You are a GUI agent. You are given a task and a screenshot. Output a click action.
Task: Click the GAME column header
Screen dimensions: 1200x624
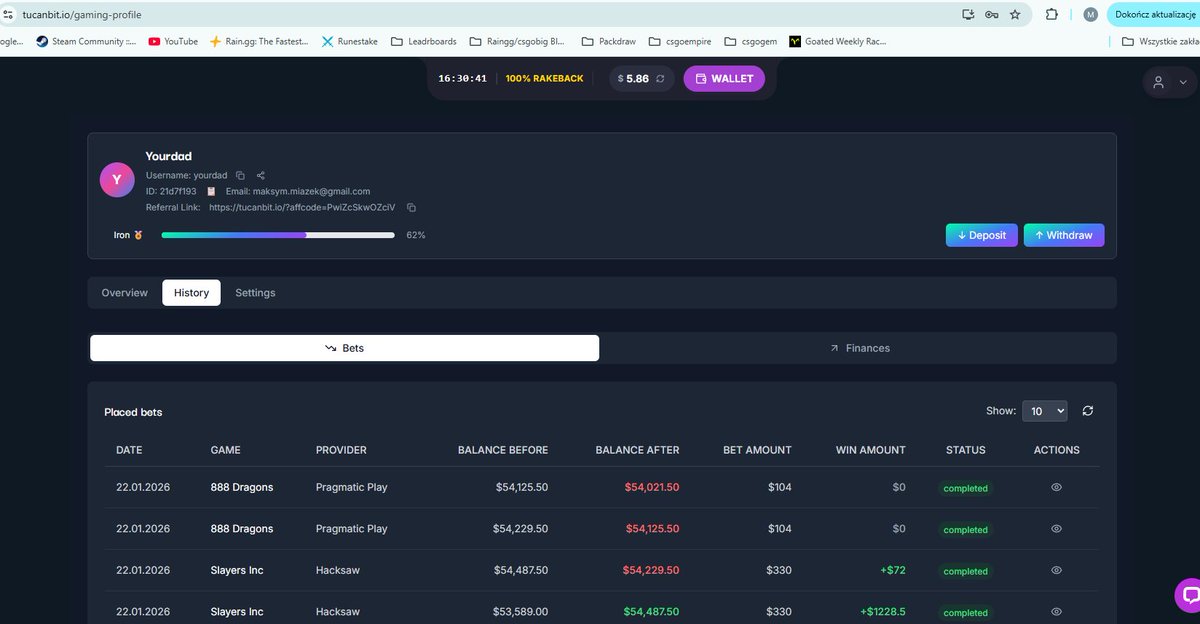click(x=226, y=450)
